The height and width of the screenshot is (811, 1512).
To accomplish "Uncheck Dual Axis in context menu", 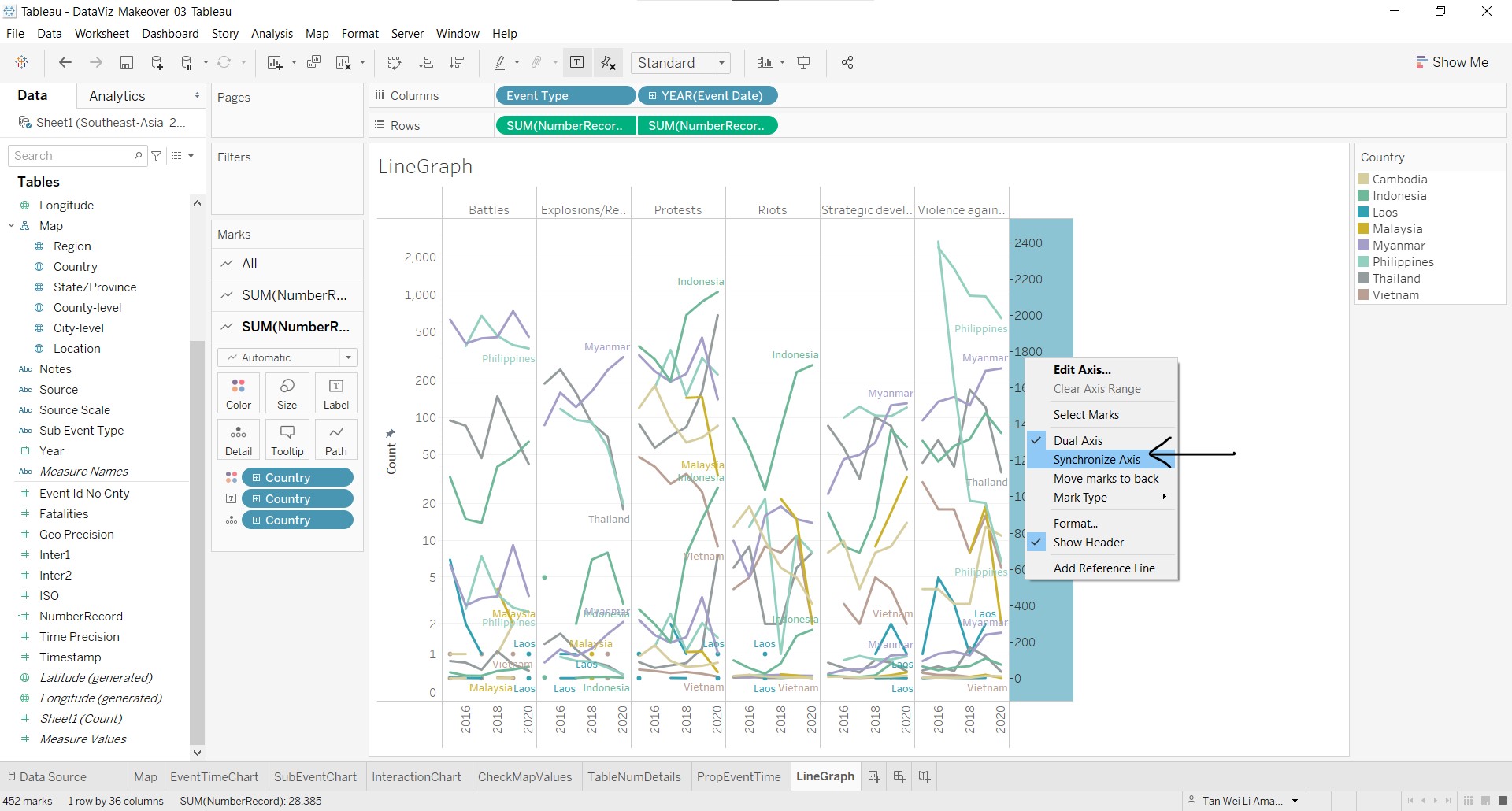I will pos(1077,440).
